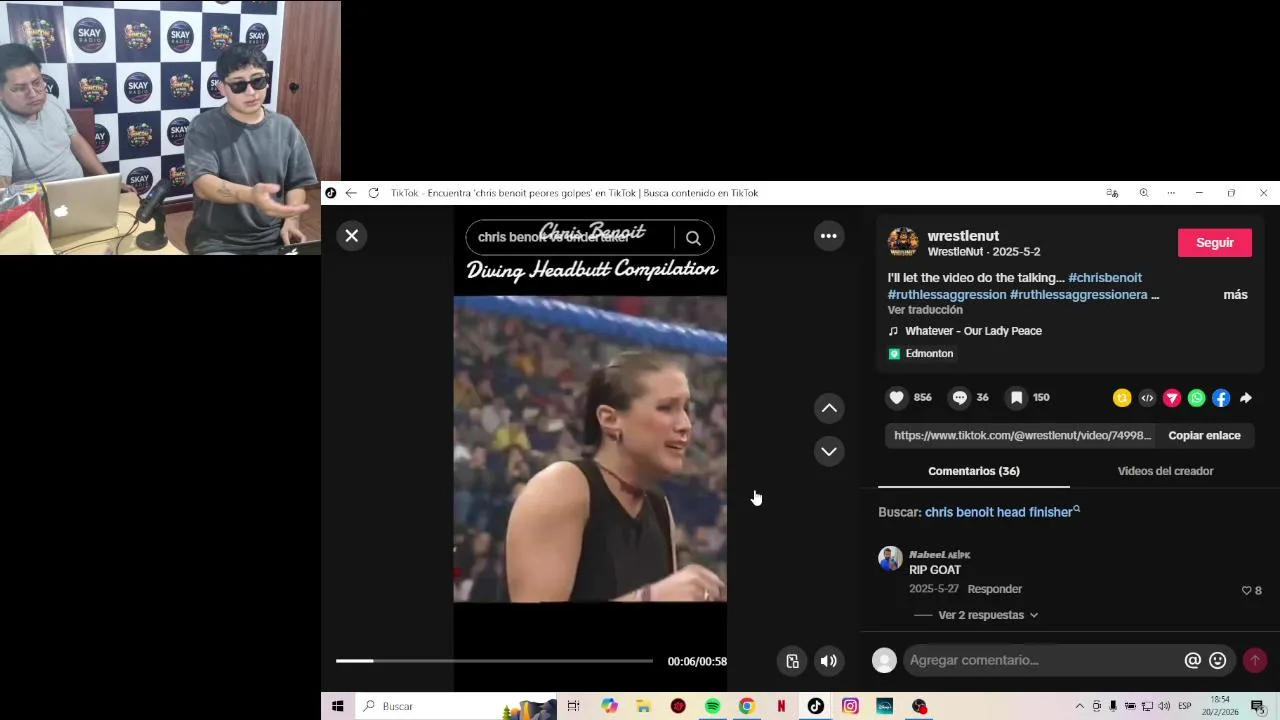The width and height of the screenshot is (1280, 720).
Task: Mute the video with speaker icon
Action: pos(828,661)
